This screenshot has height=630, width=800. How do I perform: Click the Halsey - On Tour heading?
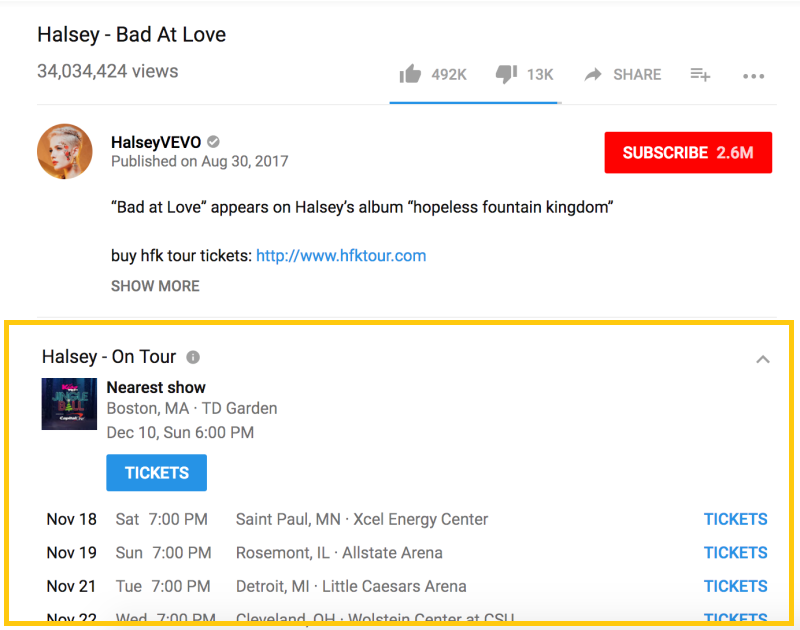[x=109, y=357]
